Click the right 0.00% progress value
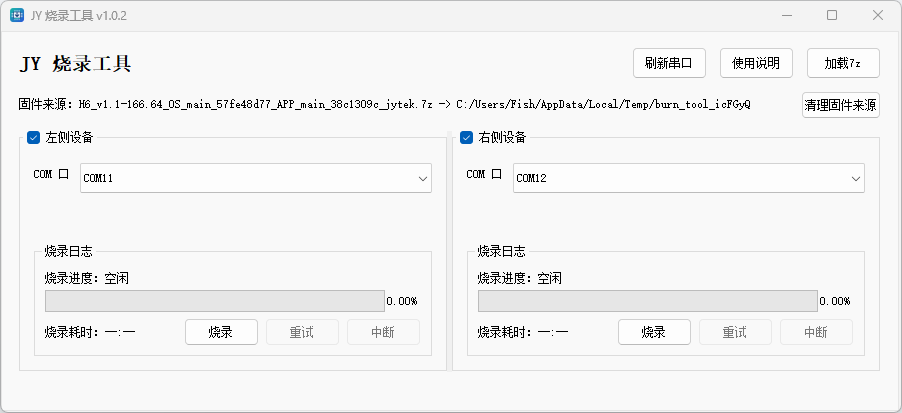The image size is (902, 413). tap(835, 301)
